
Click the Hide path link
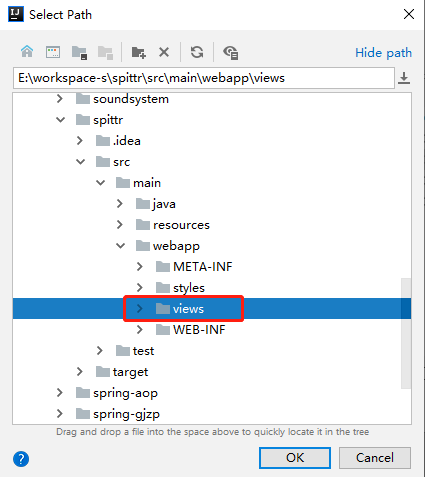[383, 53]
